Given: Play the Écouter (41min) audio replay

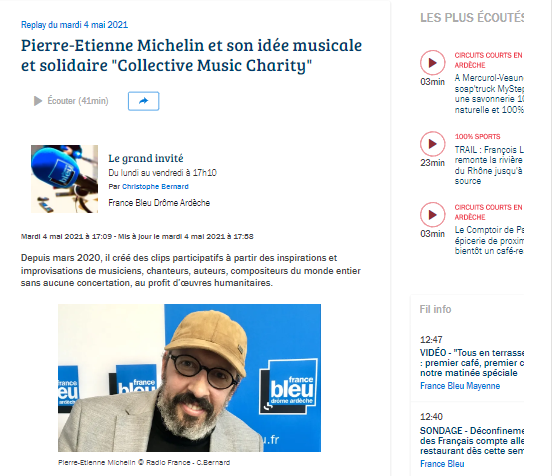Looking at the screenshot, I should (71, 101).
